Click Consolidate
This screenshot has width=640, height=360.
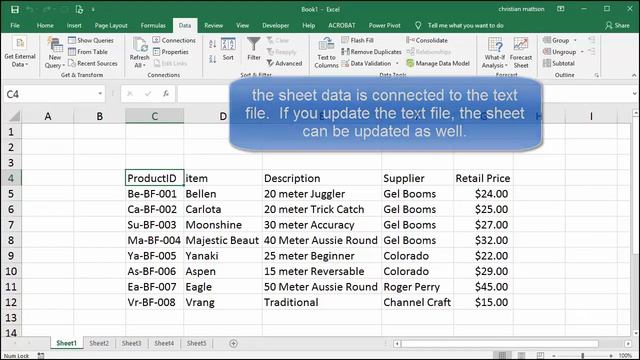[427, 40]
